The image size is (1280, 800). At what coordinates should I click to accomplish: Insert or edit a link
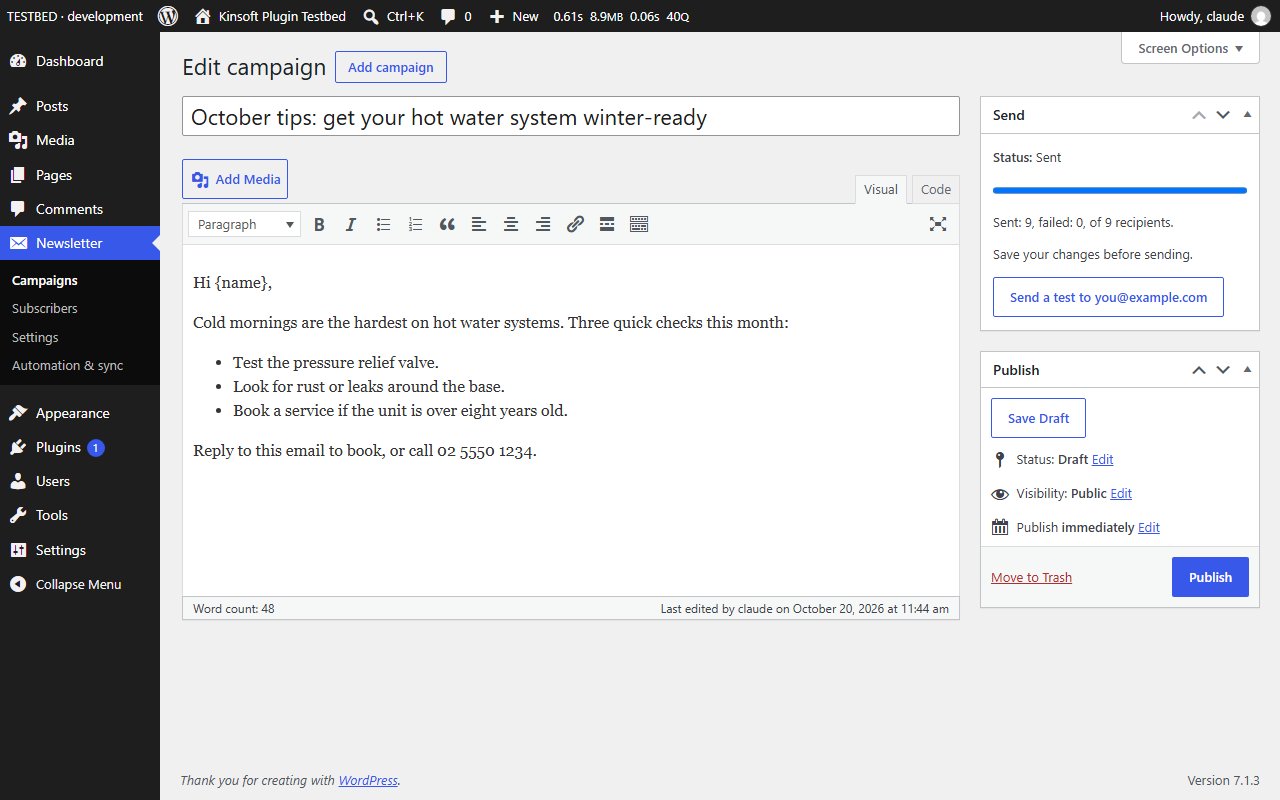[575, 225]
